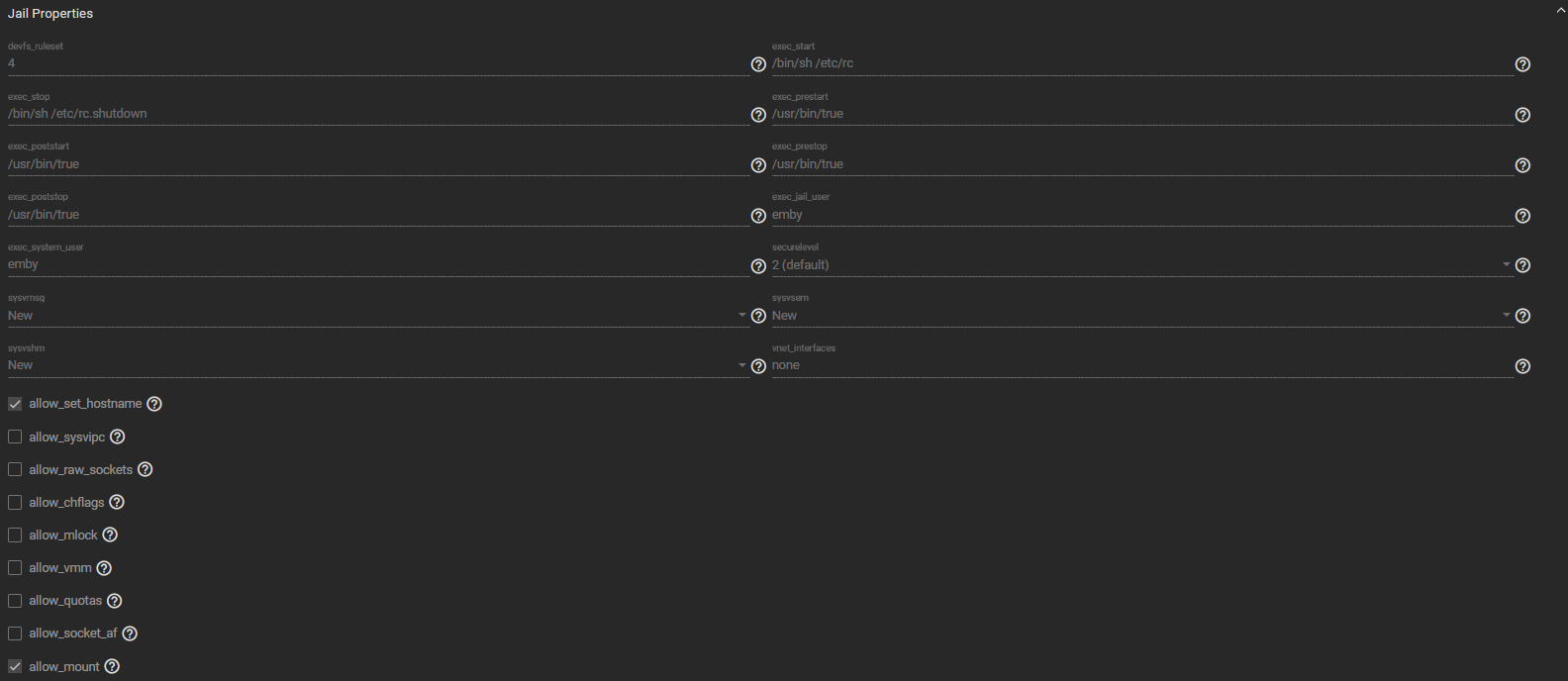
Task: Open the securelevel dropdown
Action: [1138, 265]
